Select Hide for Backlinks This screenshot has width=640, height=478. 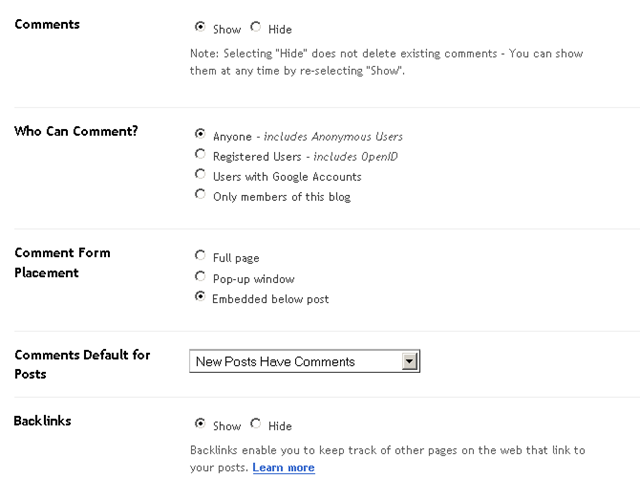256,424
